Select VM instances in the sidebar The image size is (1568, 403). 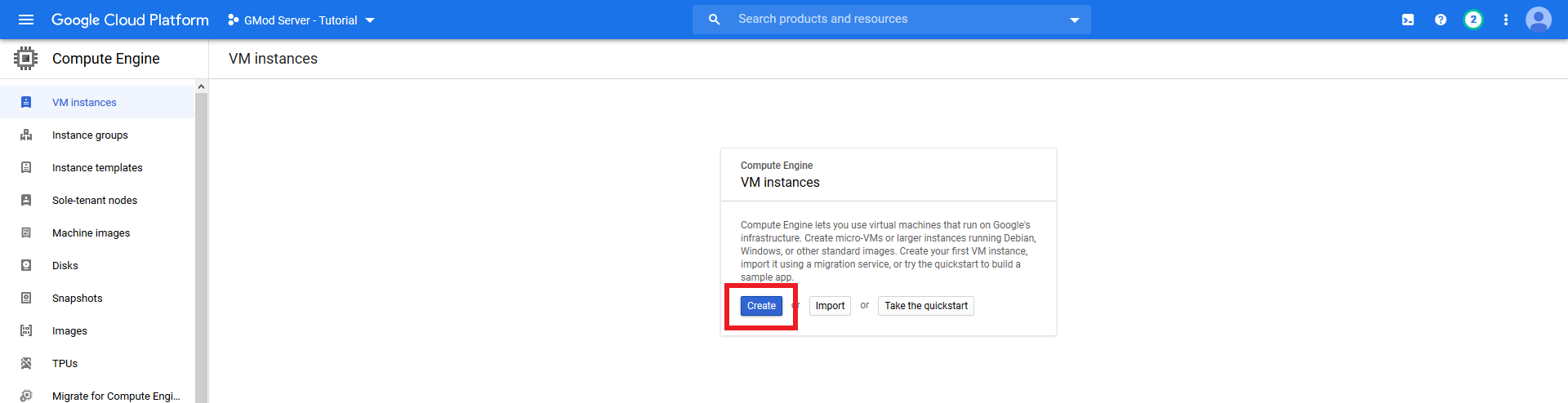[x=84, y=102]
